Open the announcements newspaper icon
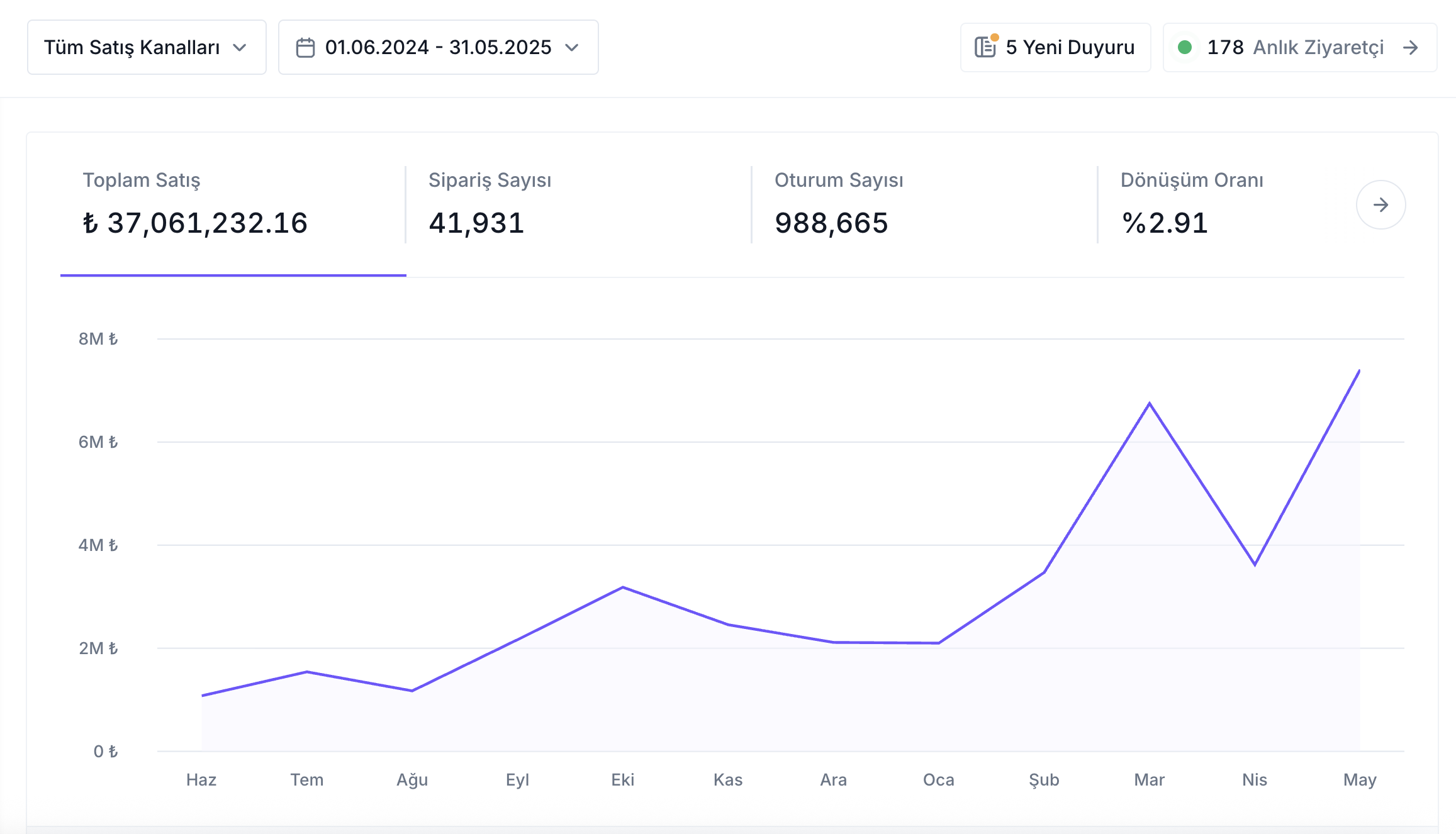Viewport: 1456px width, 834px height. (985, 47)
